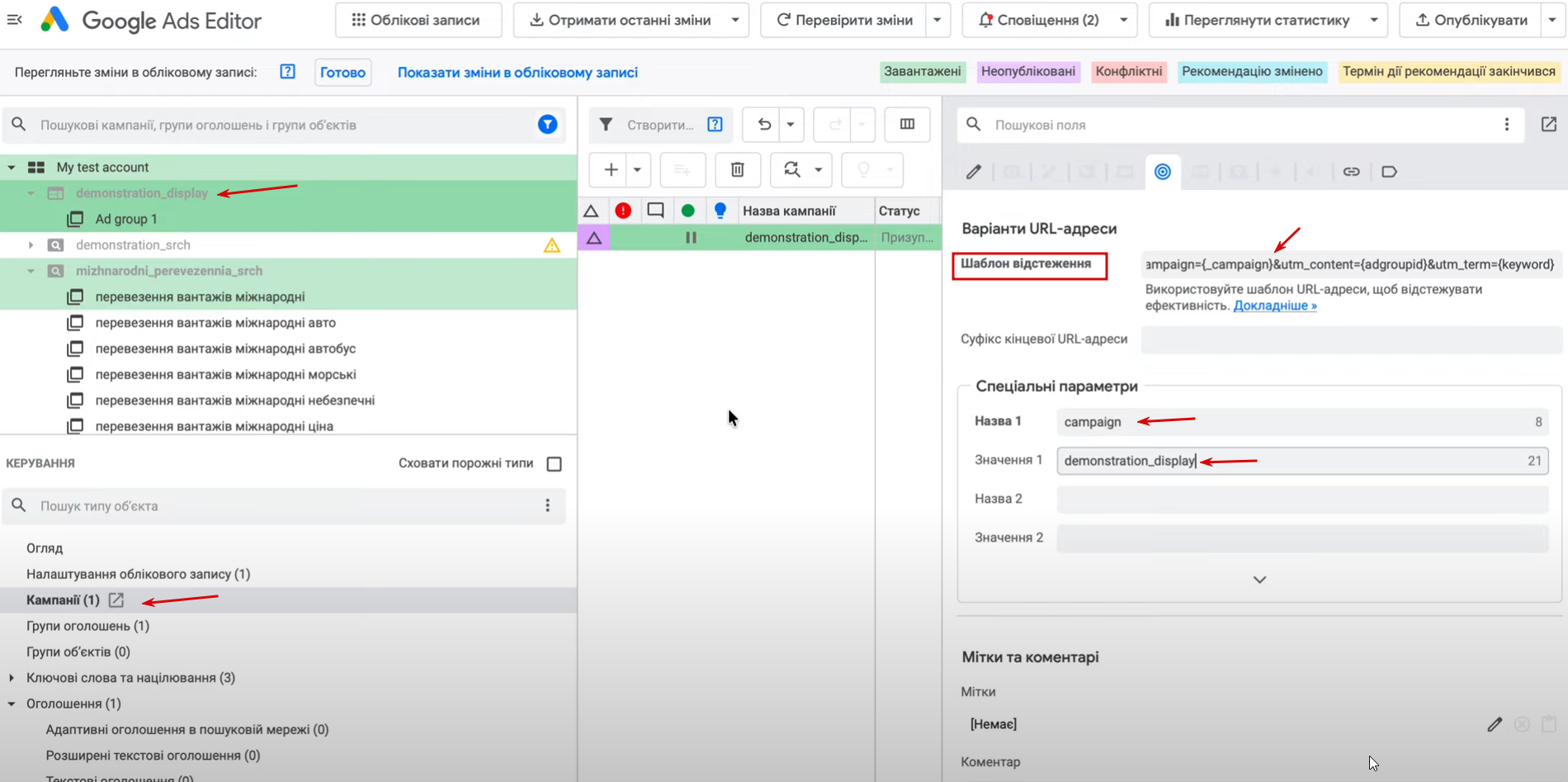The width and height of the screenshot is (1568, 782).
Task: Open help next to the Створити filter
Action: (x=715, y=125)
